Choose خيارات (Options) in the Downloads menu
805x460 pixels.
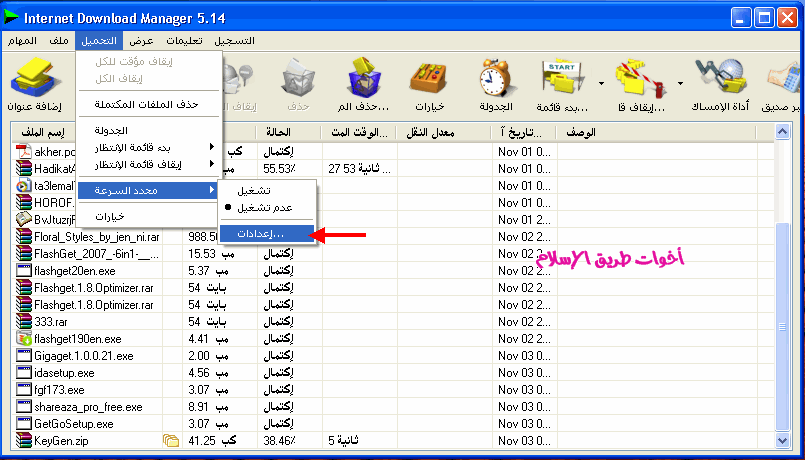pyautogui.click(x=149, y=216)
